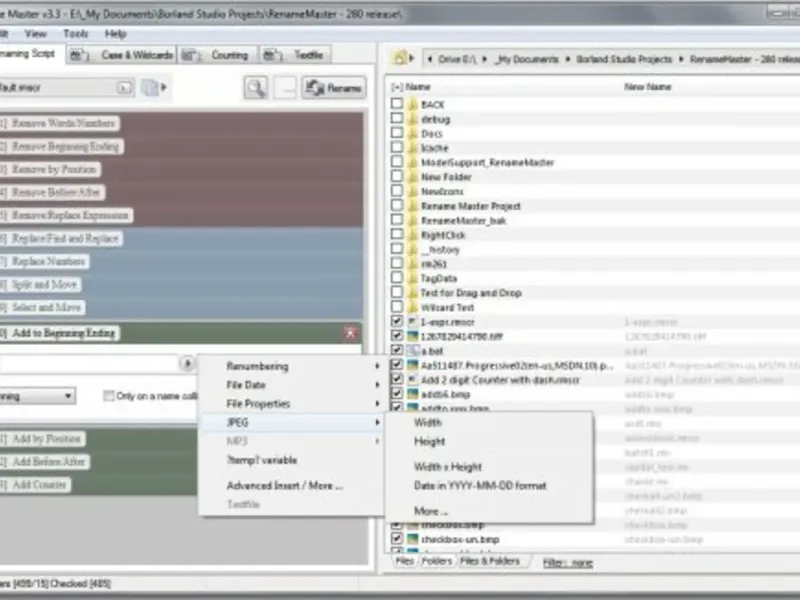Uncheck the 1-expr.rmscr file checkbox
This screenshot has width=800, height=600.
[x=396, y=321]
